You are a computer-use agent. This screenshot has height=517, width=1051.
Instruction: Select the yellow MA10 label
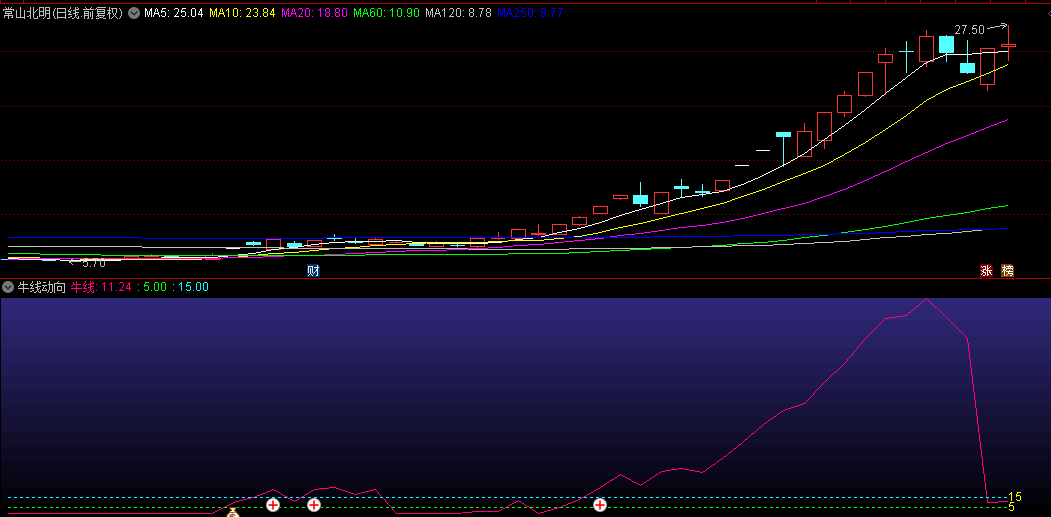pos(242,14)
